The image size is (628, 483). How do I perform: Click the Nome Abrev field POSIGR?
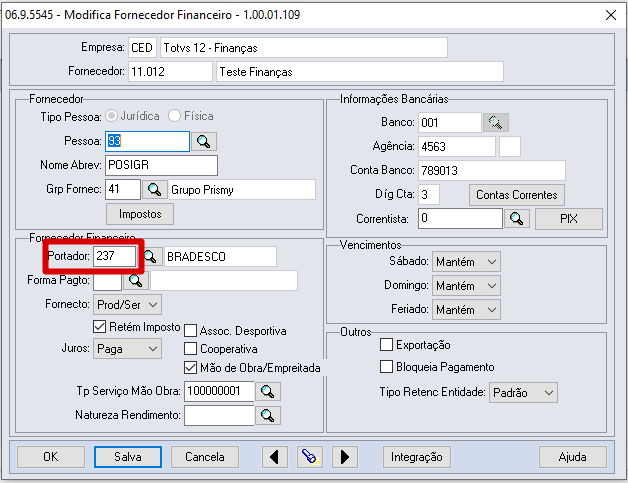click(161, 165)
